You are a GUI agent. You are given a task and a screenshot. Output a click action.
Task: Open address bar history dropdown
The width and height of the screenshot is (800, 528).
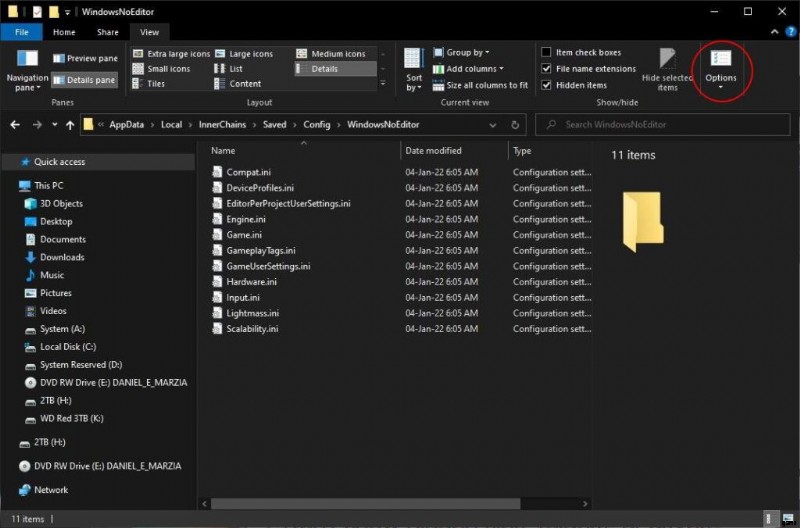tap(493, 125)
